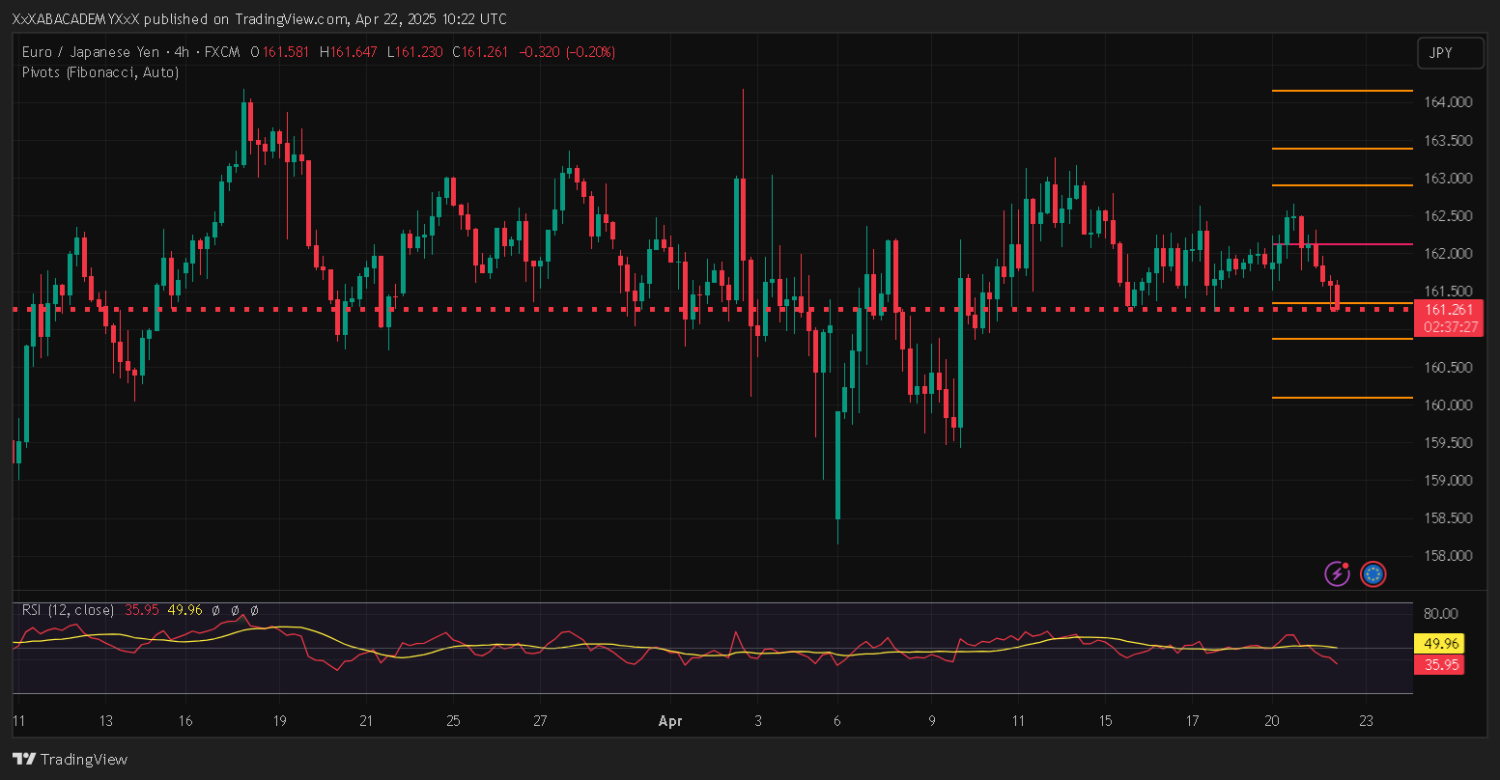Viewport: 1500px width, 780px height.
Task: Click the date label 11 at far left
Action: pyautogui.click(x=18, y=720)
